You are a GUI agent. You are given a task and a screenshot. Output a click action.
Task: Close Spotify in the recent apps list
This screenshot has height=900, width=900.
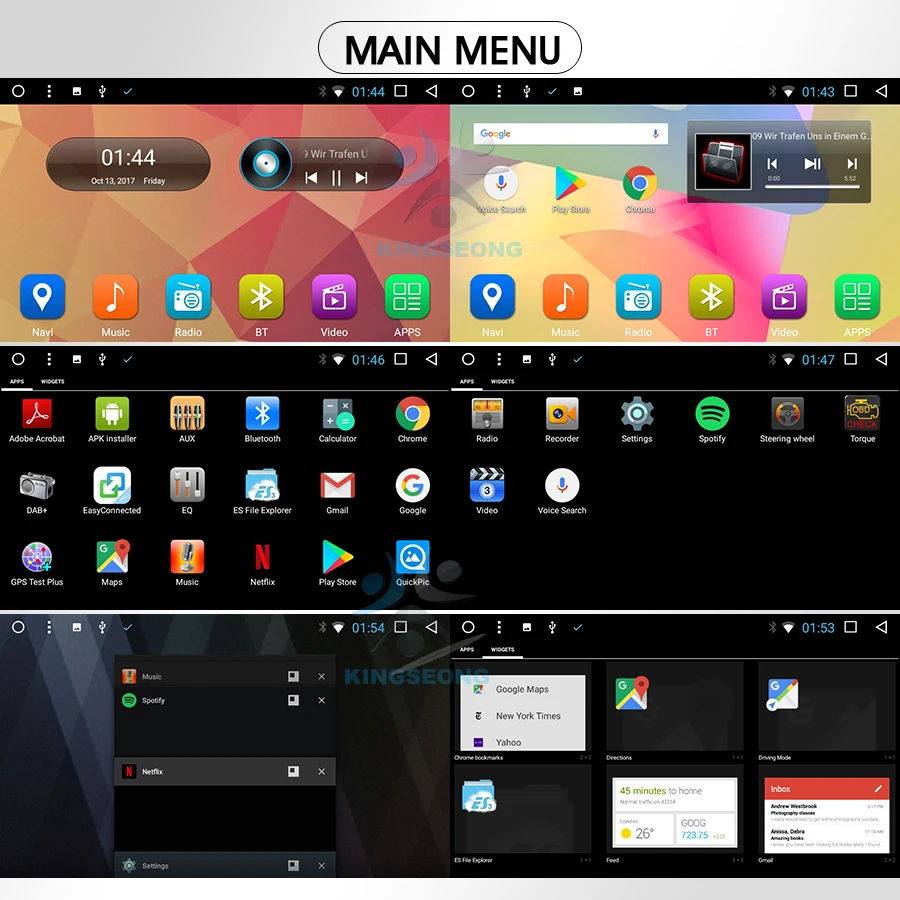tap(321, 700)
